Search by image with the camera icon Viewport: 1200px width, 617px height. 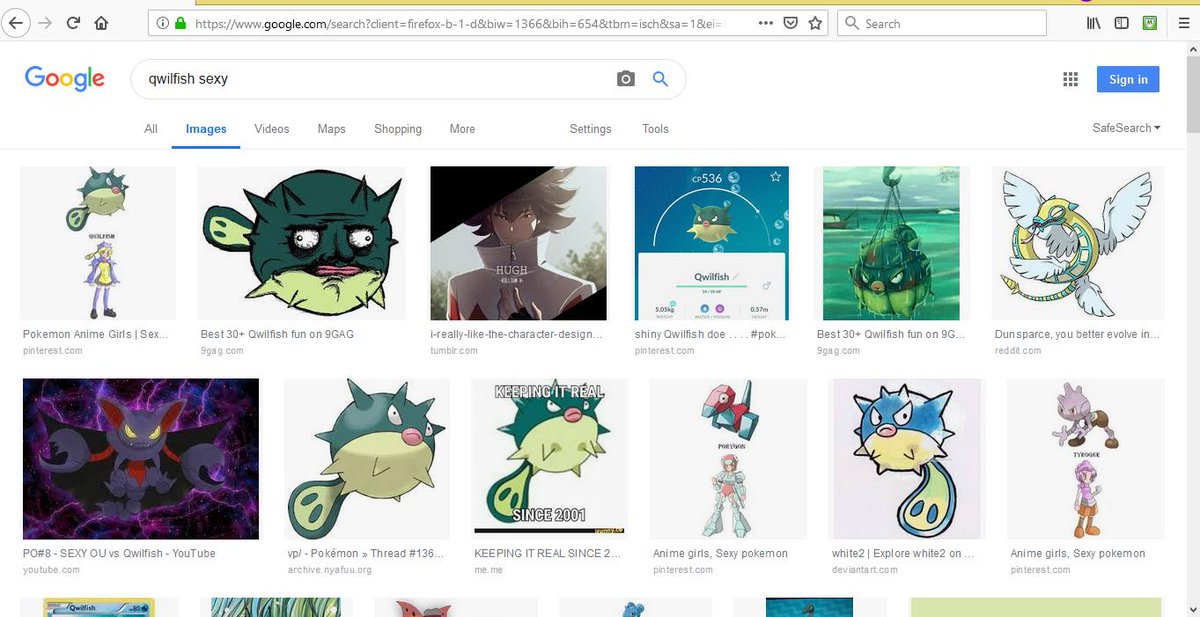[626, 79]
